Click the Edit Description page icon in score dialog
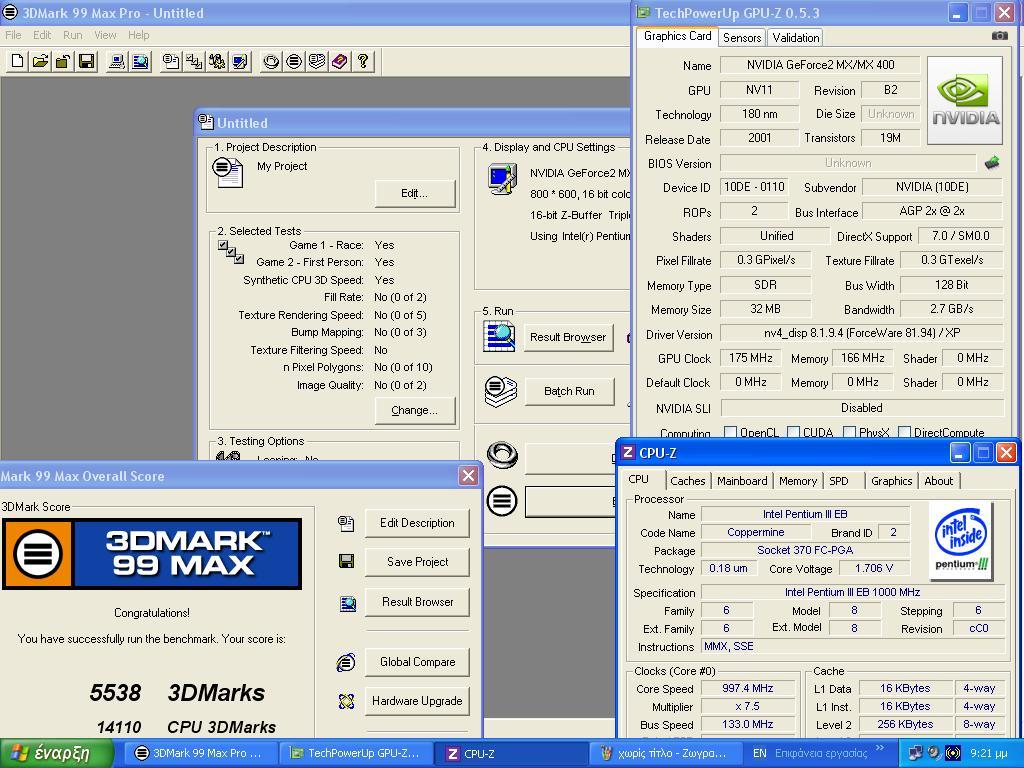The width and height of the screenshot is (1024, 768). pyautogui.click(x=346, y=522)
